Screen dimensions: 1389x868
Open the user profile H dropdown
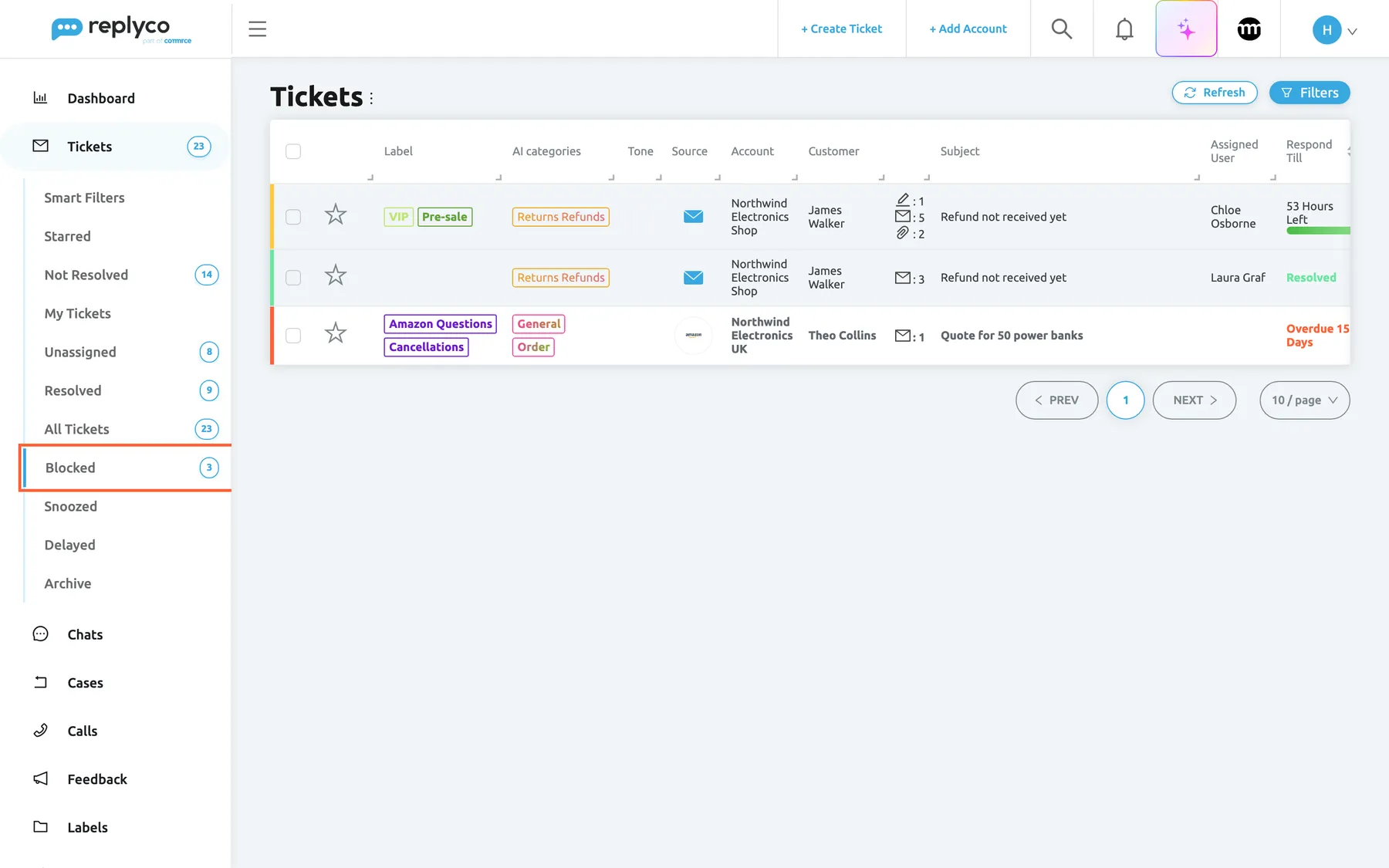click(1334, 30)
